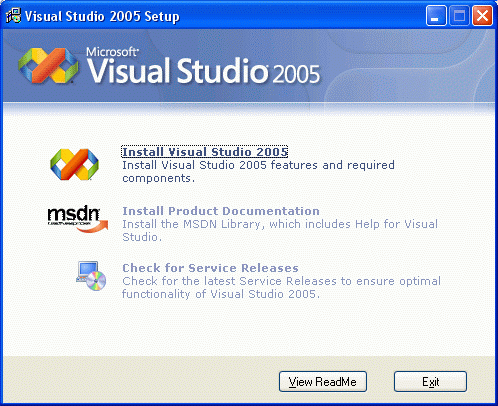The height and width of the screenshot is (406, 498).
Task: Close the setup window with the red X
Action: click(482, 15)
